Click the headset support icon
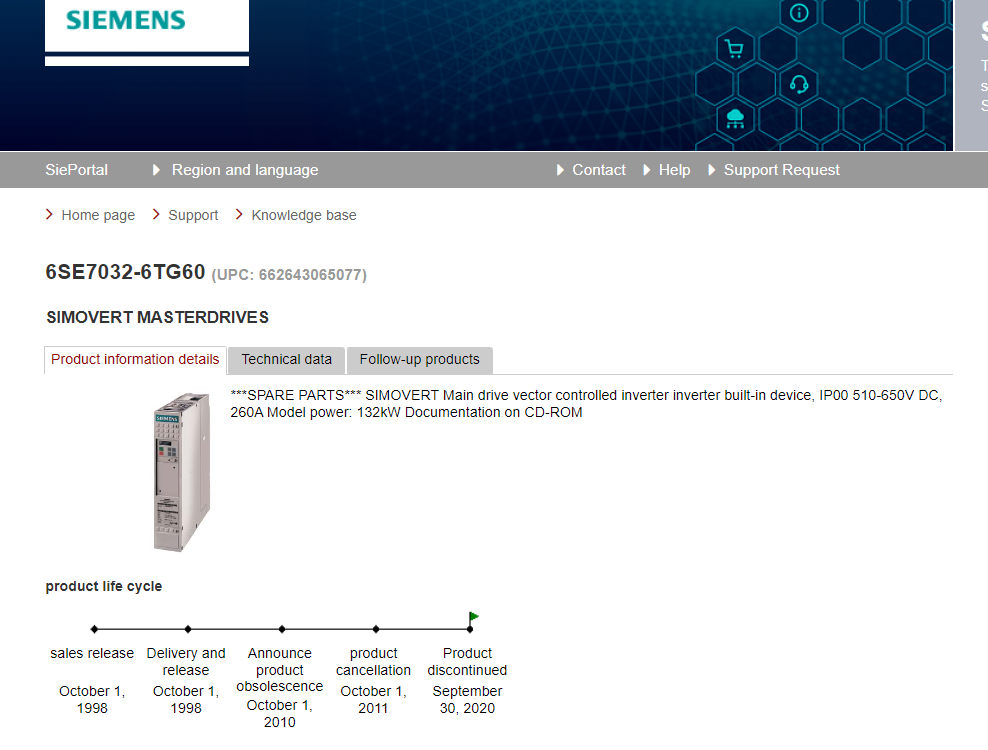The image size is (988, 750). pyautogui.click(x=798, y=84)
